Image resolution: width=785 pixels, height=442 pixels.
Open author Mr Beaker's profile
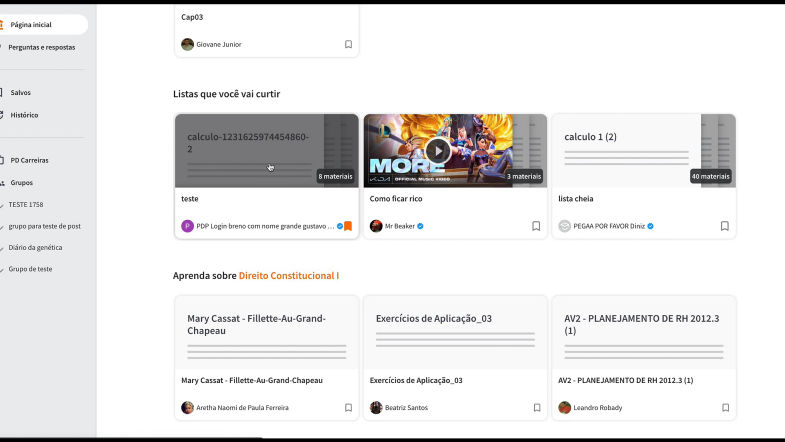(402, 226)
